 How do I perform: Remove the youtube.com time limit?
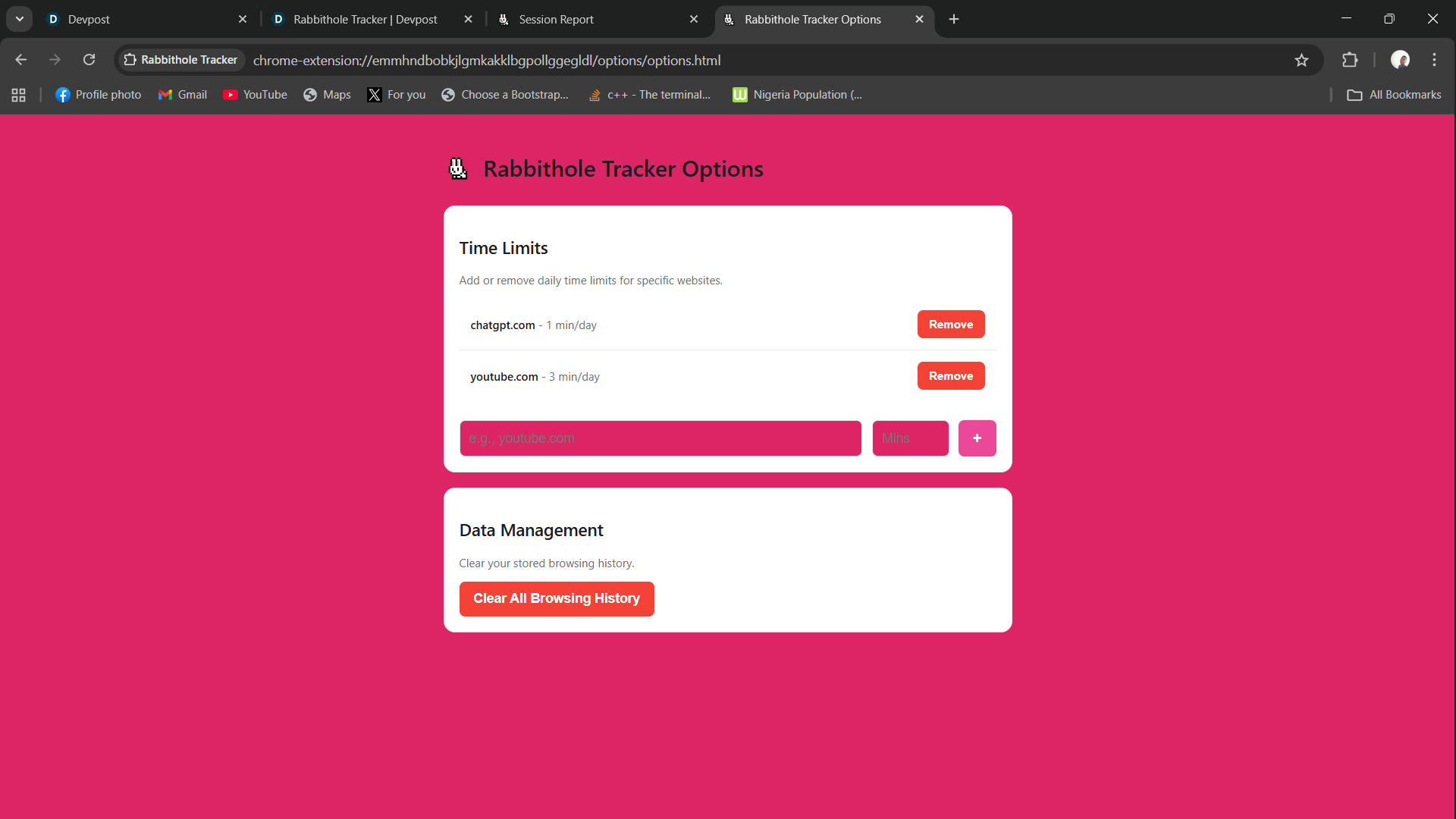coord(950,376)
